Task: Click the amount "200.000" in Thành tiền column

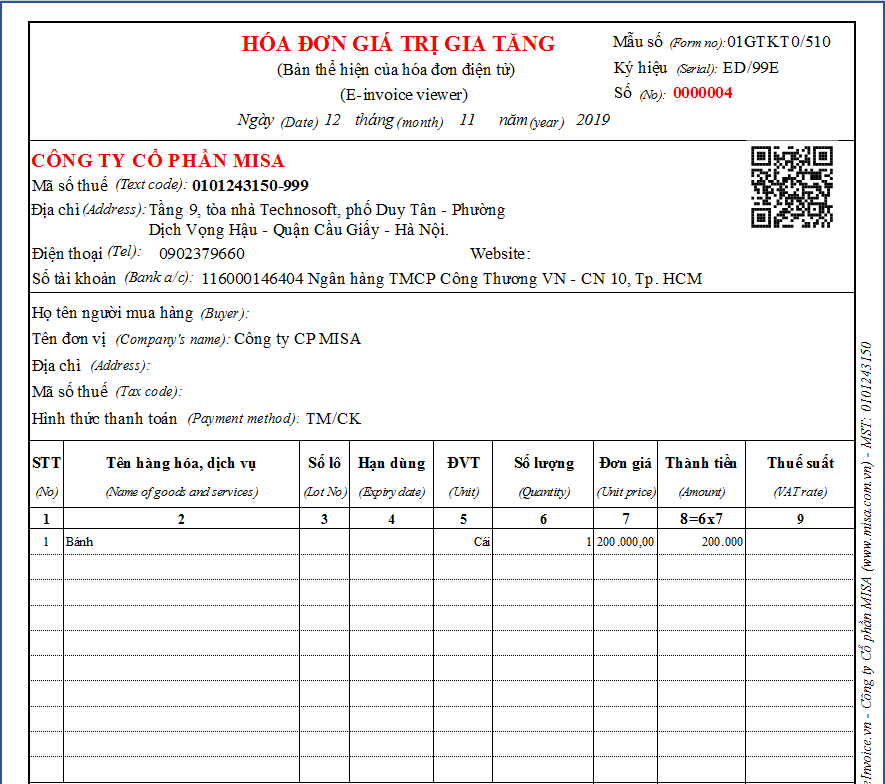Action: coord(722,542)
